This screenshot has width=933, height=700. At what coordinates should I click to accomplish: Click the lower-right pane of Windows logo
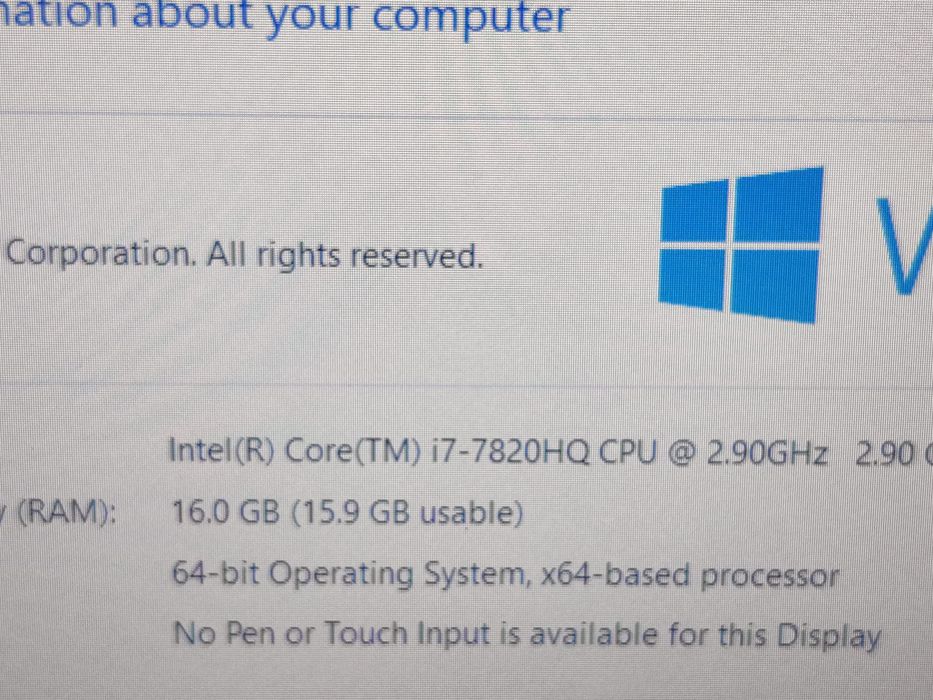[x=774, y=285]
